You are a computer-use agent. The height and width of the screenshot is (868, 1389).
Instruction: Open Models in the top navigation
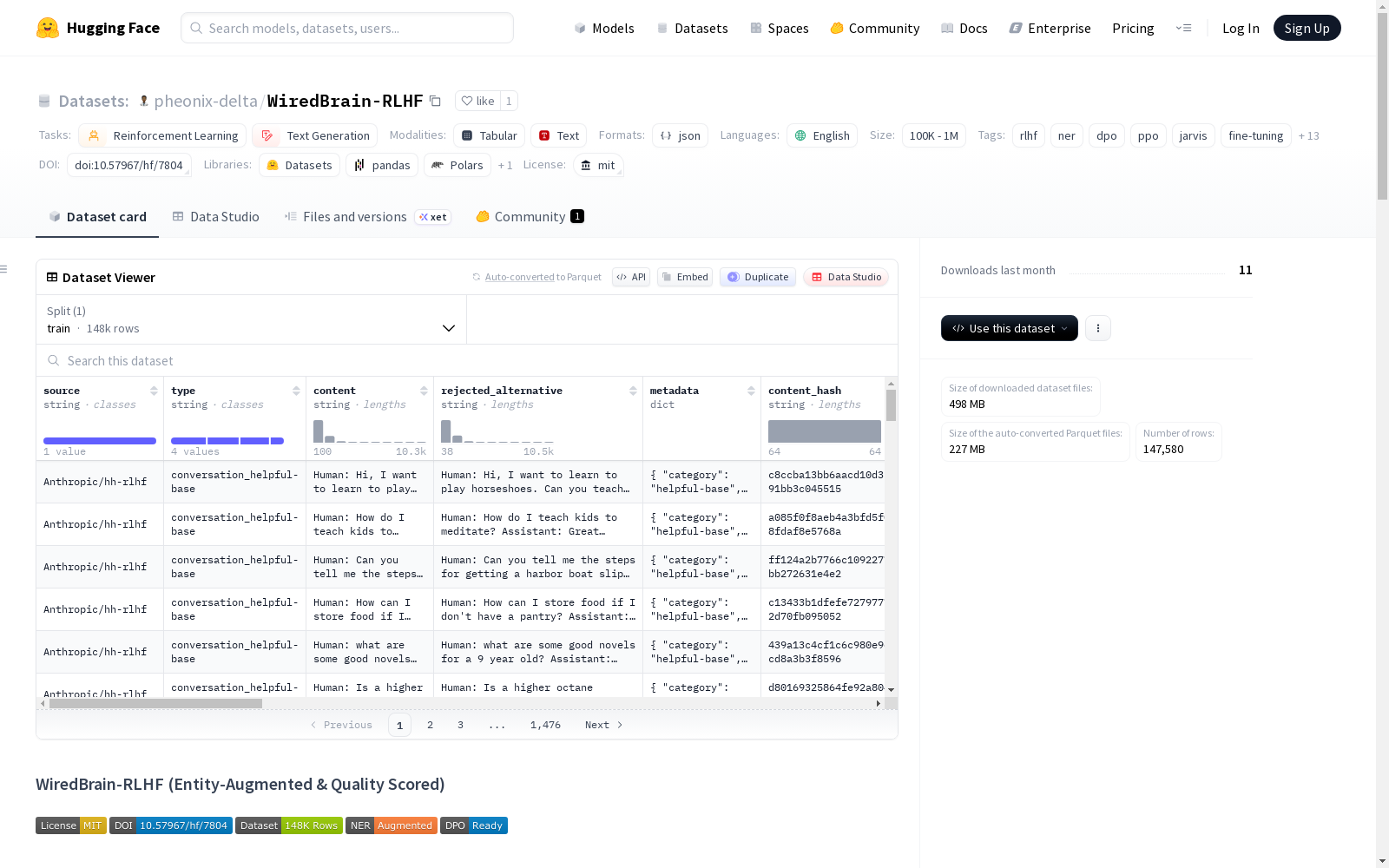tap(604, 28)
